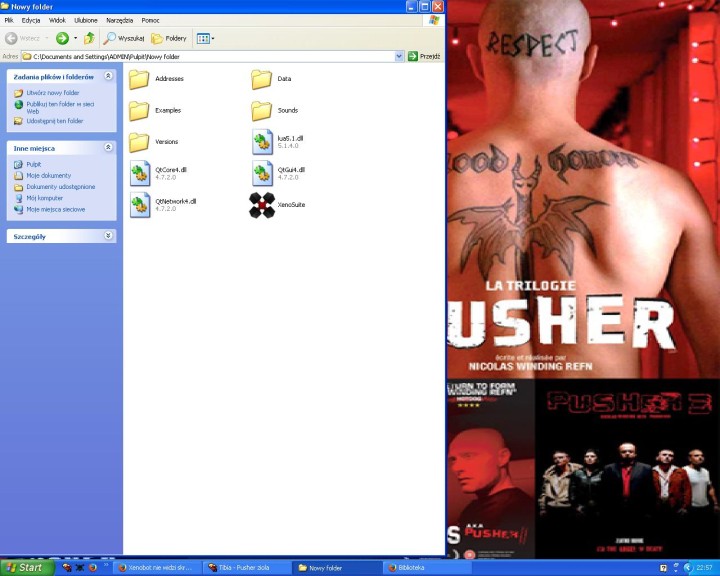Switch to Xenobot nie widzi taskbar window
720x576 pixels.
156,568
